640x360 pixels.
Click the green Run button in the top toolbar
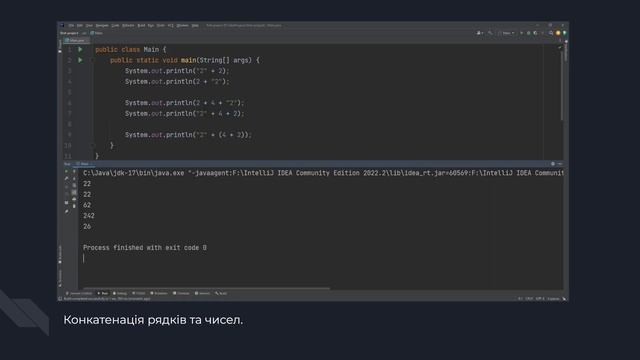(522, 33)
